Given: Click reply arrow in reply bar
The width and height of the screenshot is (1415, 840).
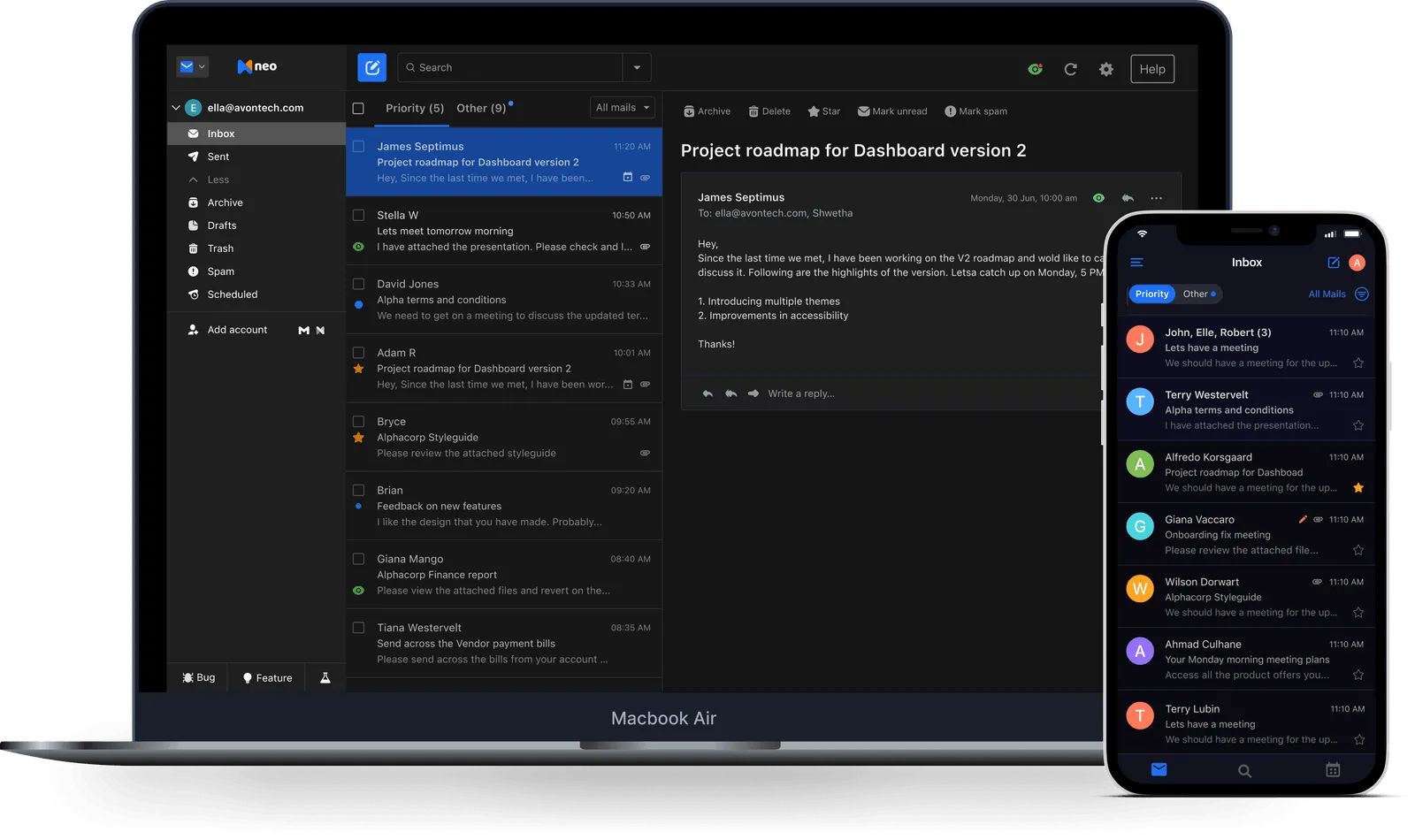Looking at the screenshot, I should point(707,393).
